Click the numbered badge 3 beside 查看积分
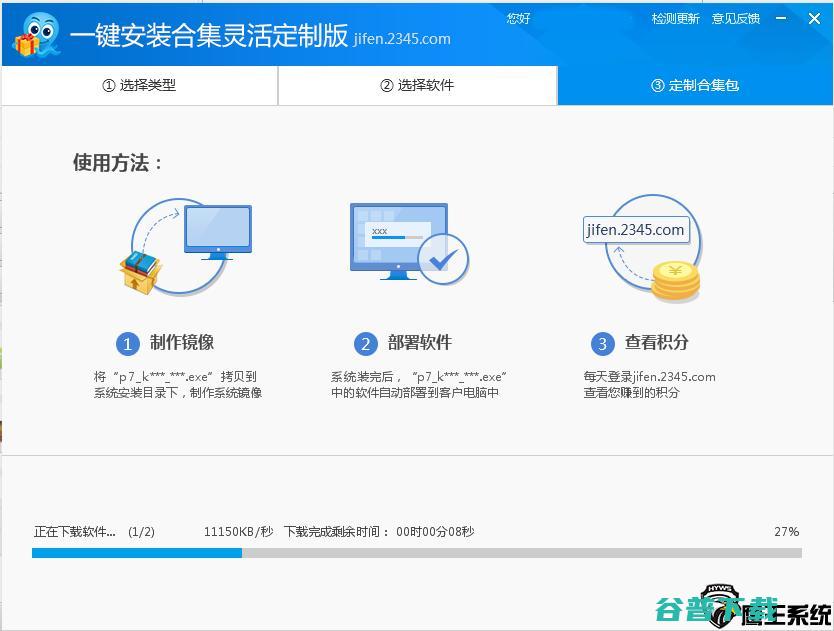The image size is (834, 631). [602, 343]
